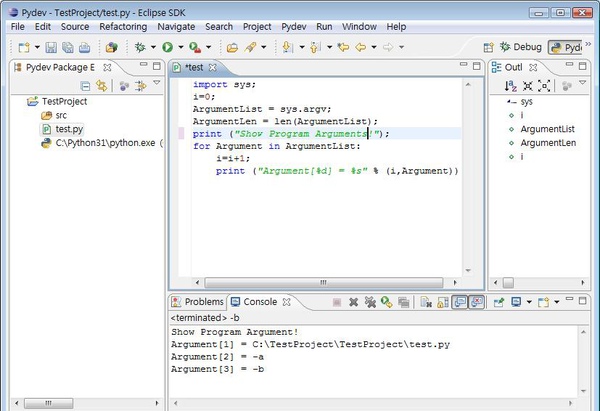The height and width of the screenshot is (411, 600).
Task: Click the Last Edit Location icon
Action: click(x=343, y=47)
